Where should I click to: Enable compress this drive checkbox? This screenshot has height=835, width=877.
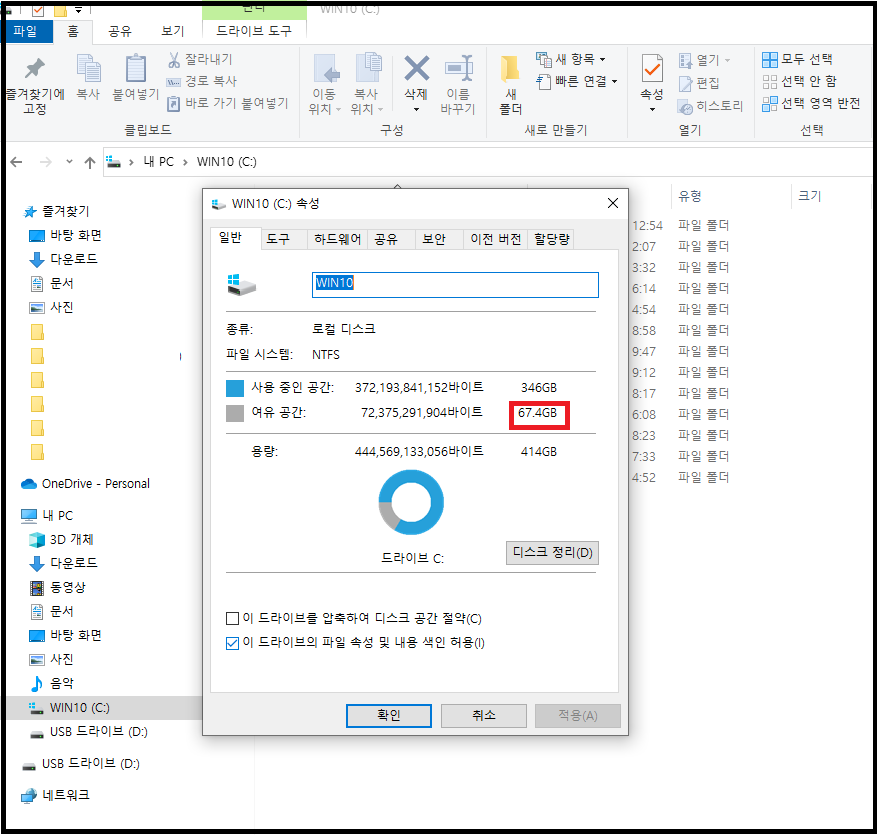point(232,619)
